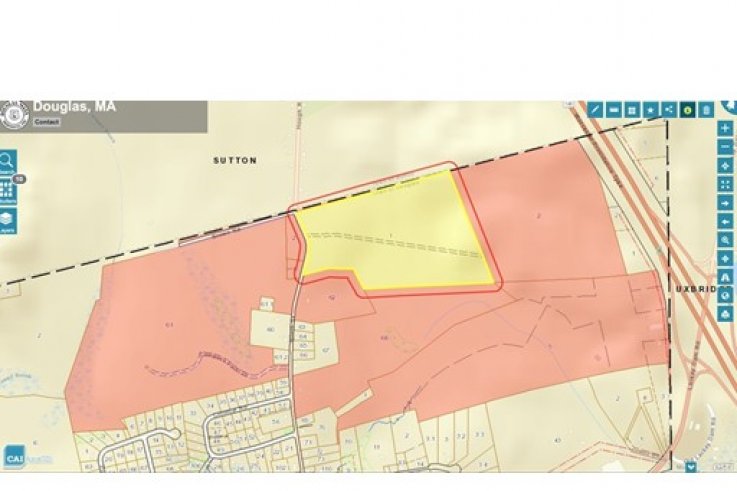
Task: Open the Search panel
Action: pyautogui.click(x=7, y=161)
